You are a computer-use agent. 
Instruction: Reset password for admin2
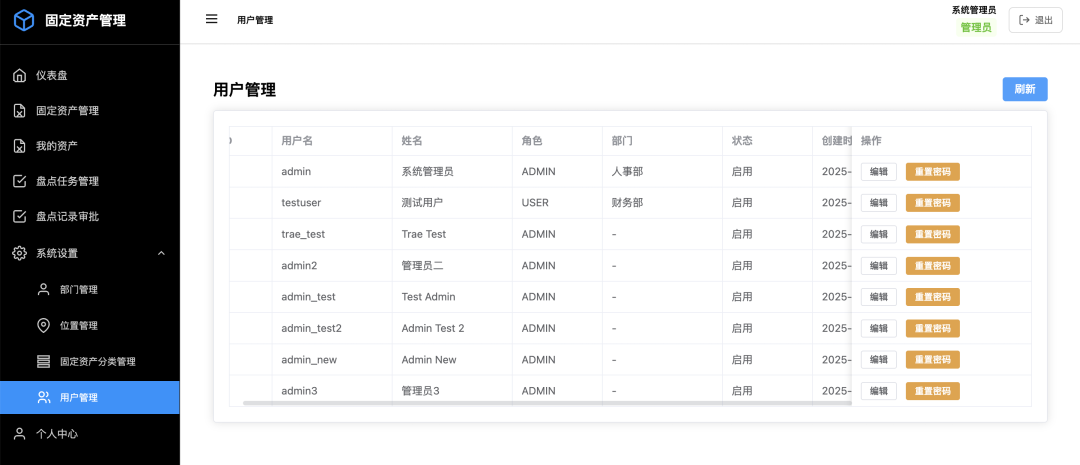pos(933,265)
